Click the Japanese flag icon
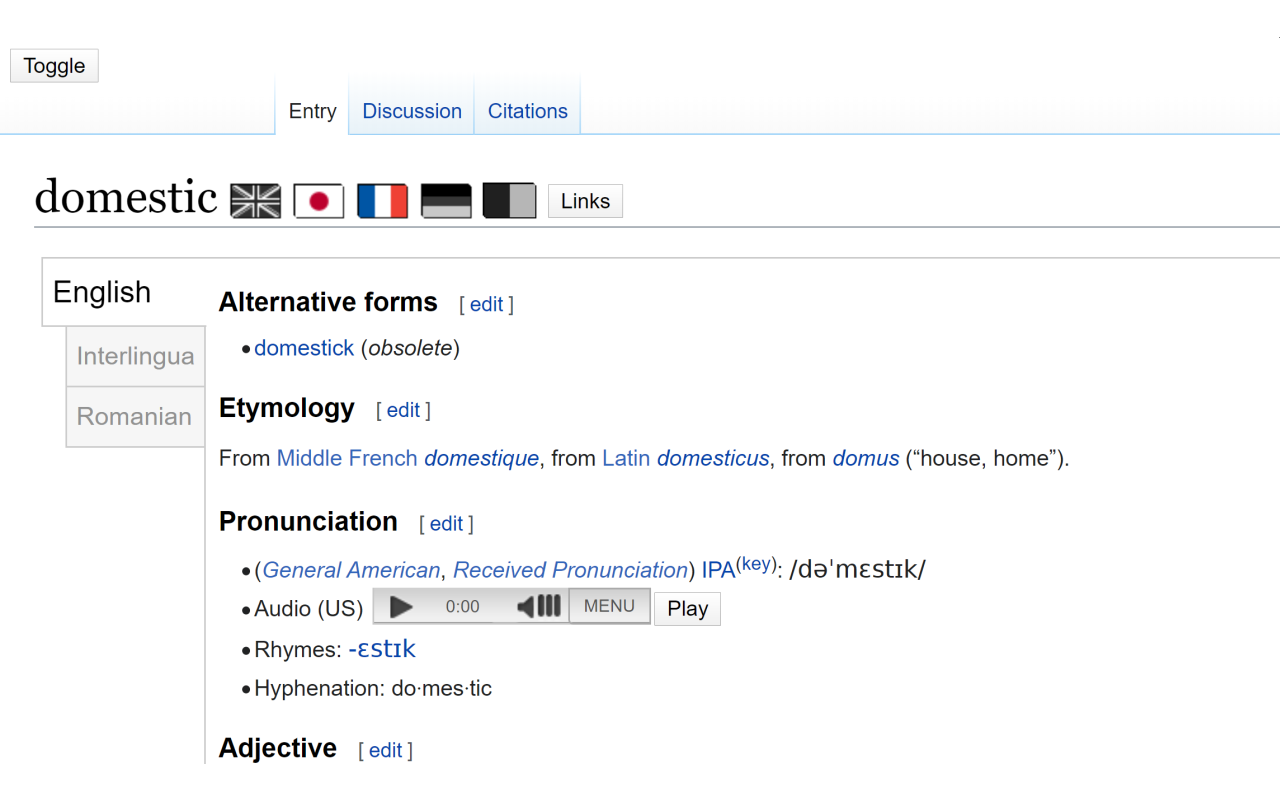The image size is (1280, 800). (x=319, y=201)
